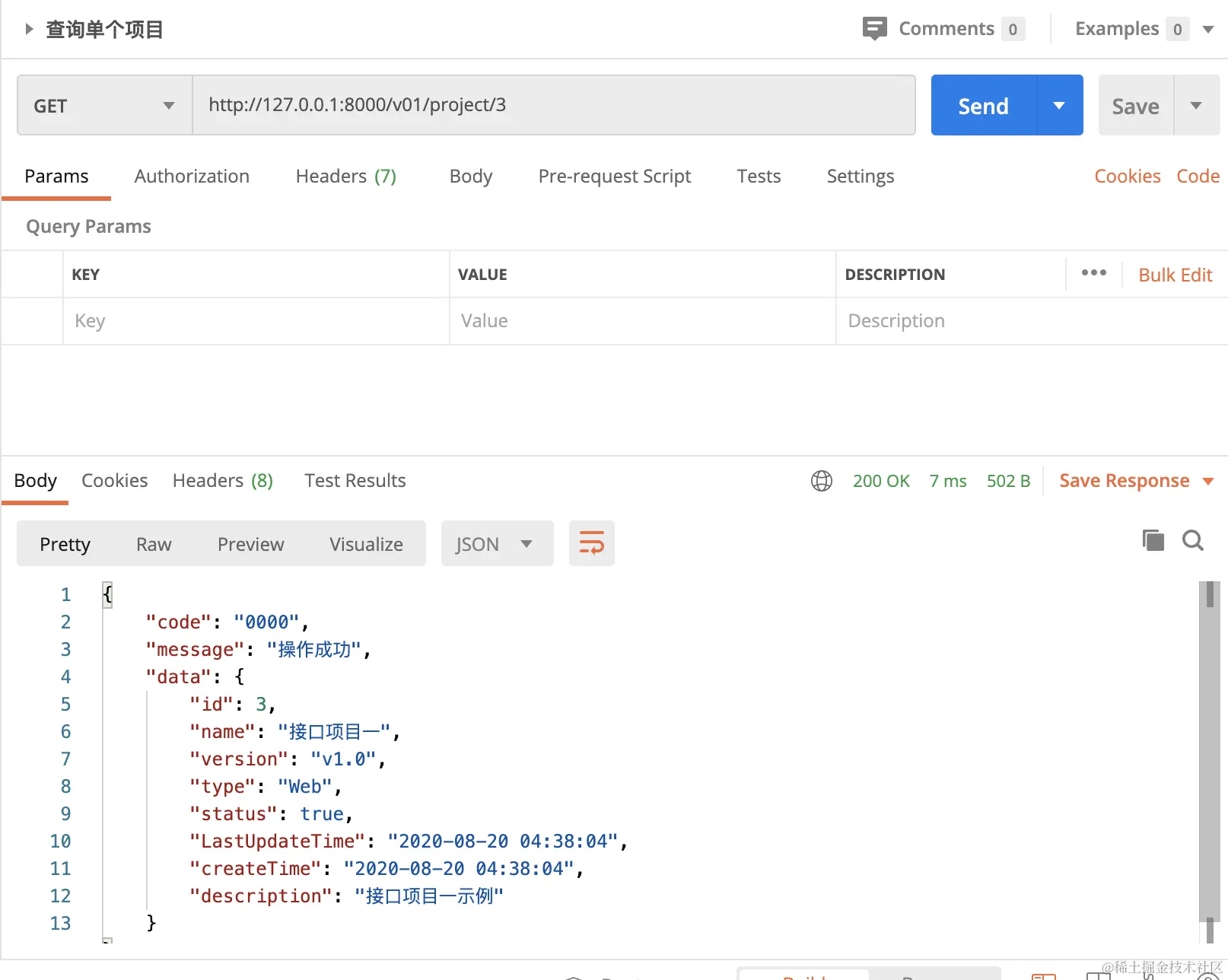Collapse JSON root brace fold marker
The height and width of the screenshot is (980, 1228).
(x=107, y=594)
